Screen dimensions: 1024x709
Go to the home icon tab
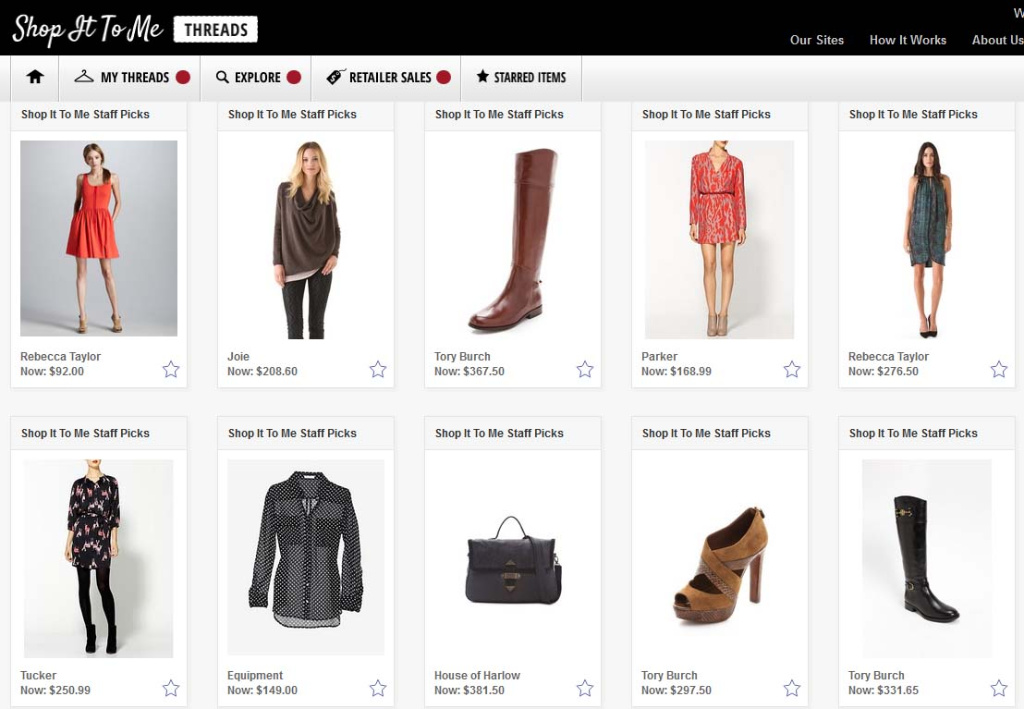[x=35, y=78]
